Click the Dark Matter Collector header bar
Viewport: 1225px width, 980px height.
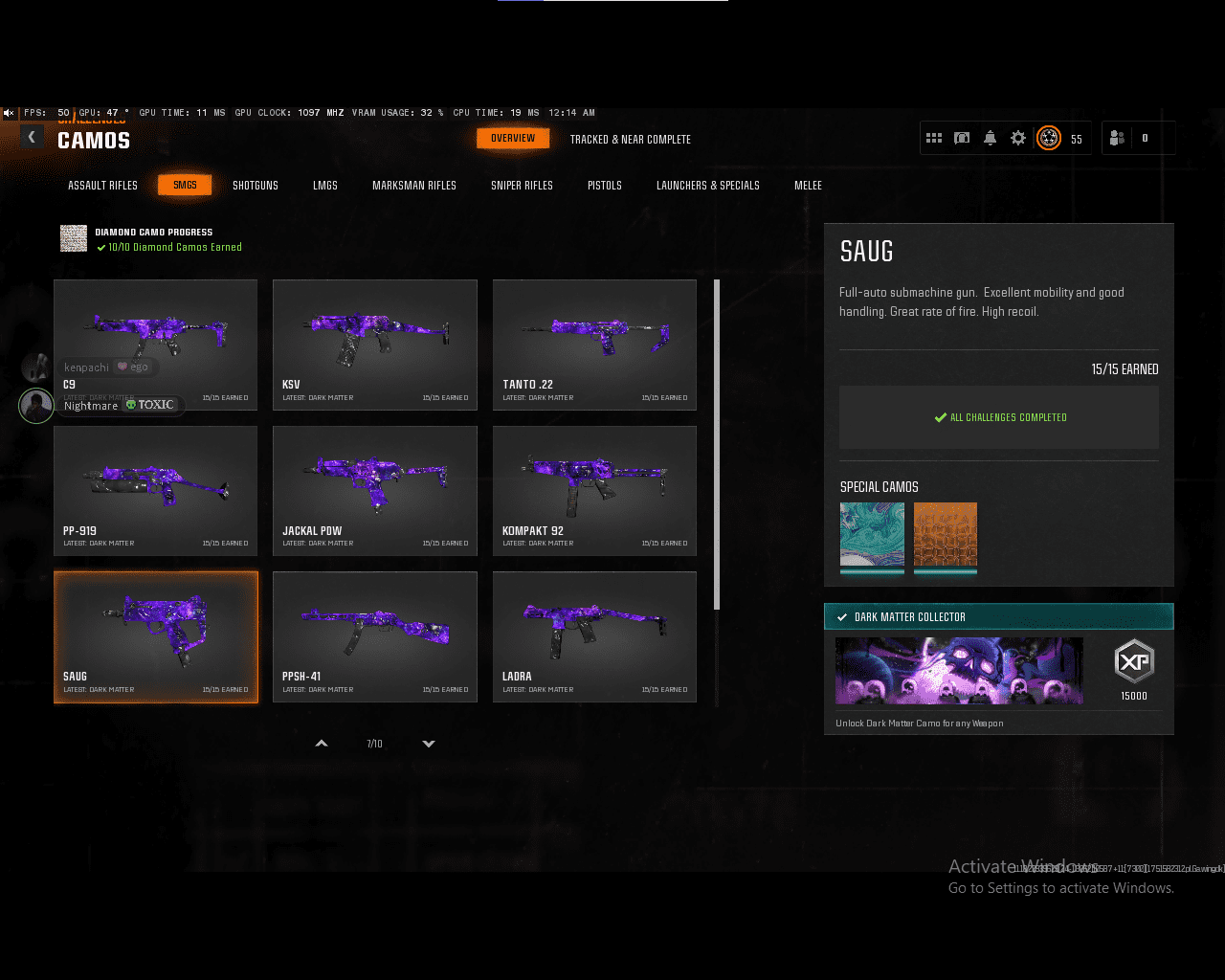click(999, 617)
